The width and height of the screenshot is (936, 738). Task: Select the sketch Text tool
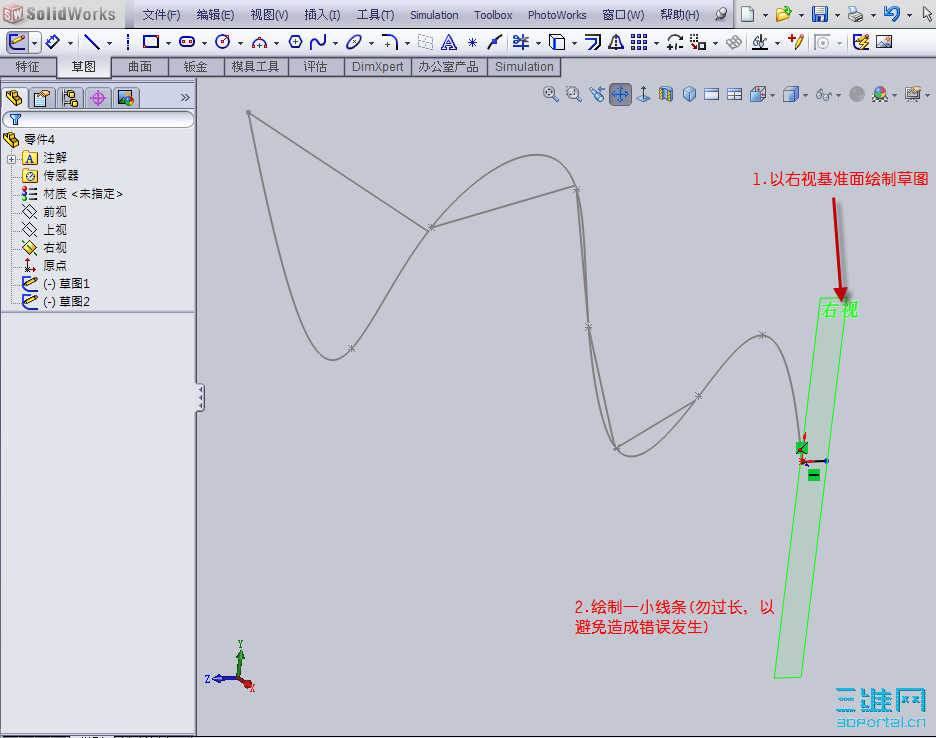point(449,42)
